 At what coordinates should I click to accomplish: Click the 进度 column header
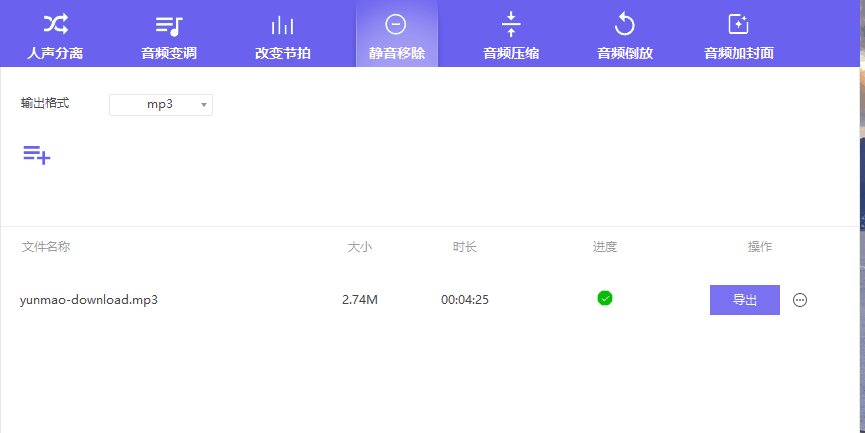click(x=605, y=247)
